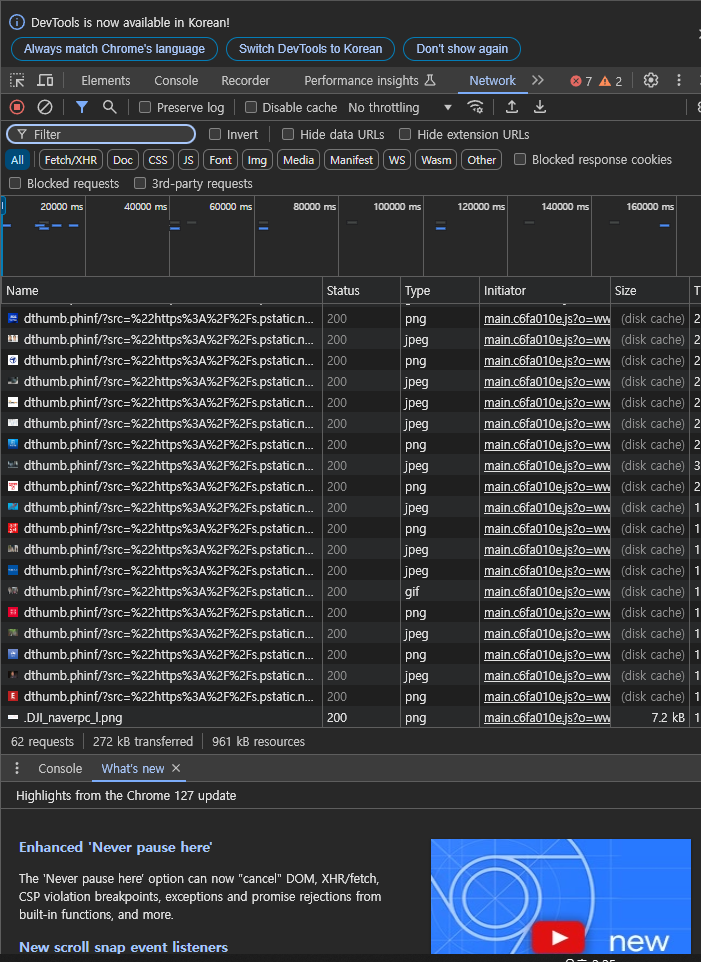Open New scroll snap event listeners link
This screenshot has height=962, width=701.
coord(123,947)
